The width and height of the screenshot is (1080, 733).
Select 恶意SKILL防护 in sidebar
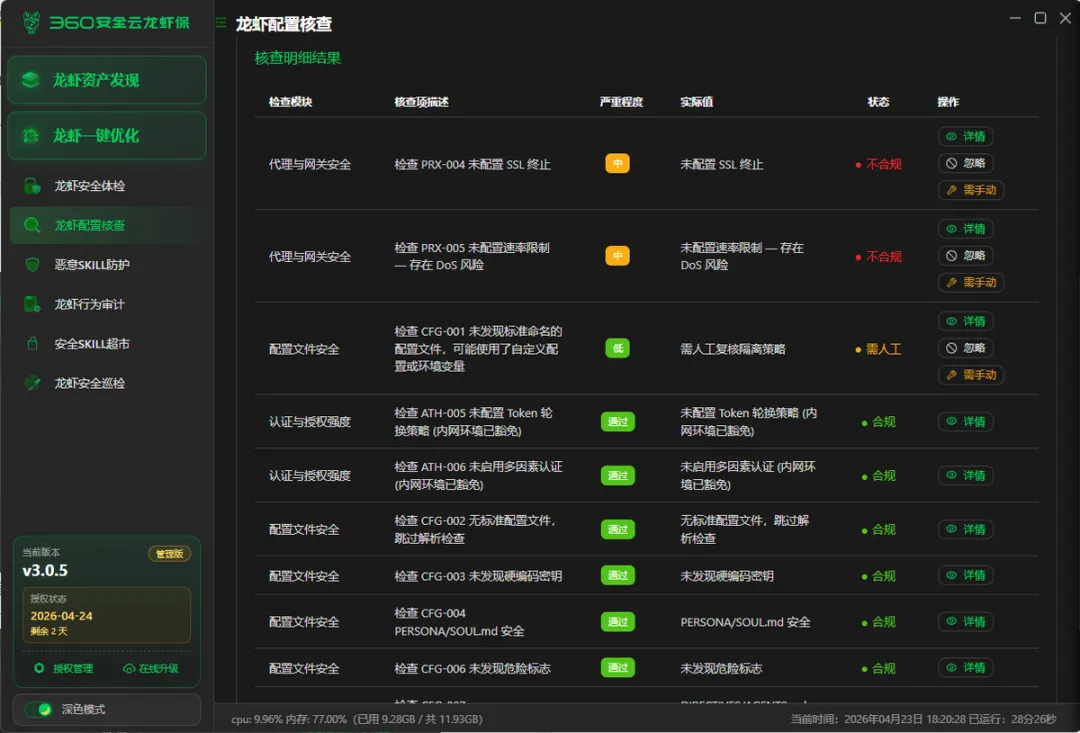(x=107, y=265)
